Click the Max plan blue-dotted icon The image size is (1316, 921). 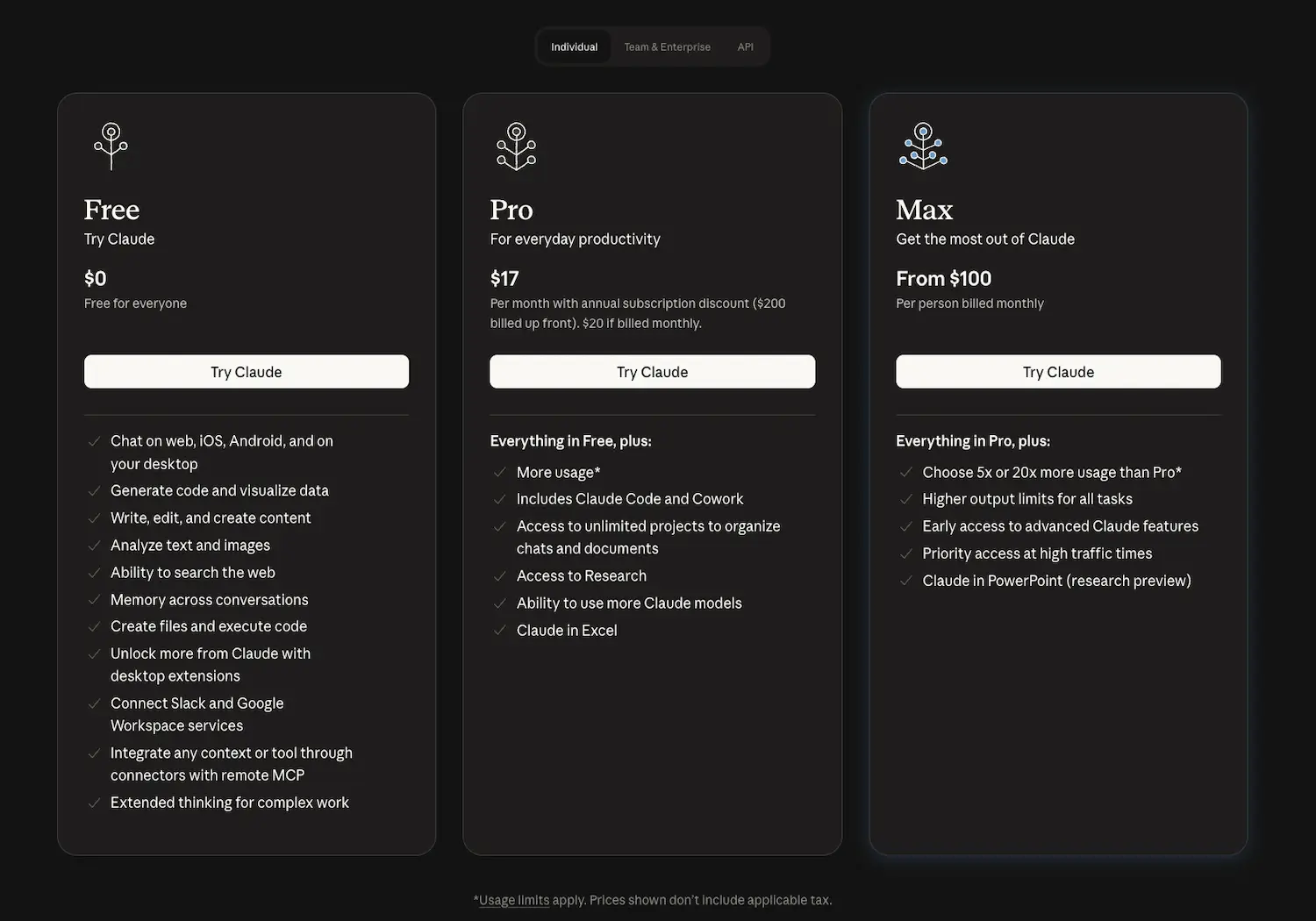coord(923,146)
